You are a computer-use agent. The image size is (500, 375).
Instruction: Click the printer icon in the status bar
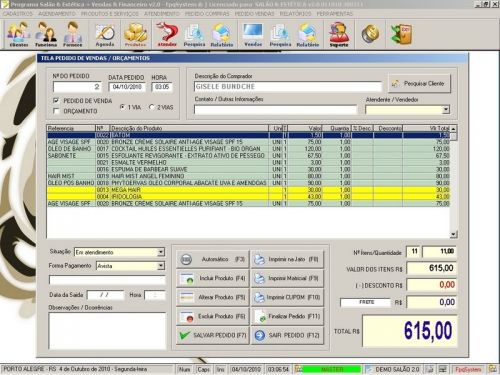pos(431,369)
